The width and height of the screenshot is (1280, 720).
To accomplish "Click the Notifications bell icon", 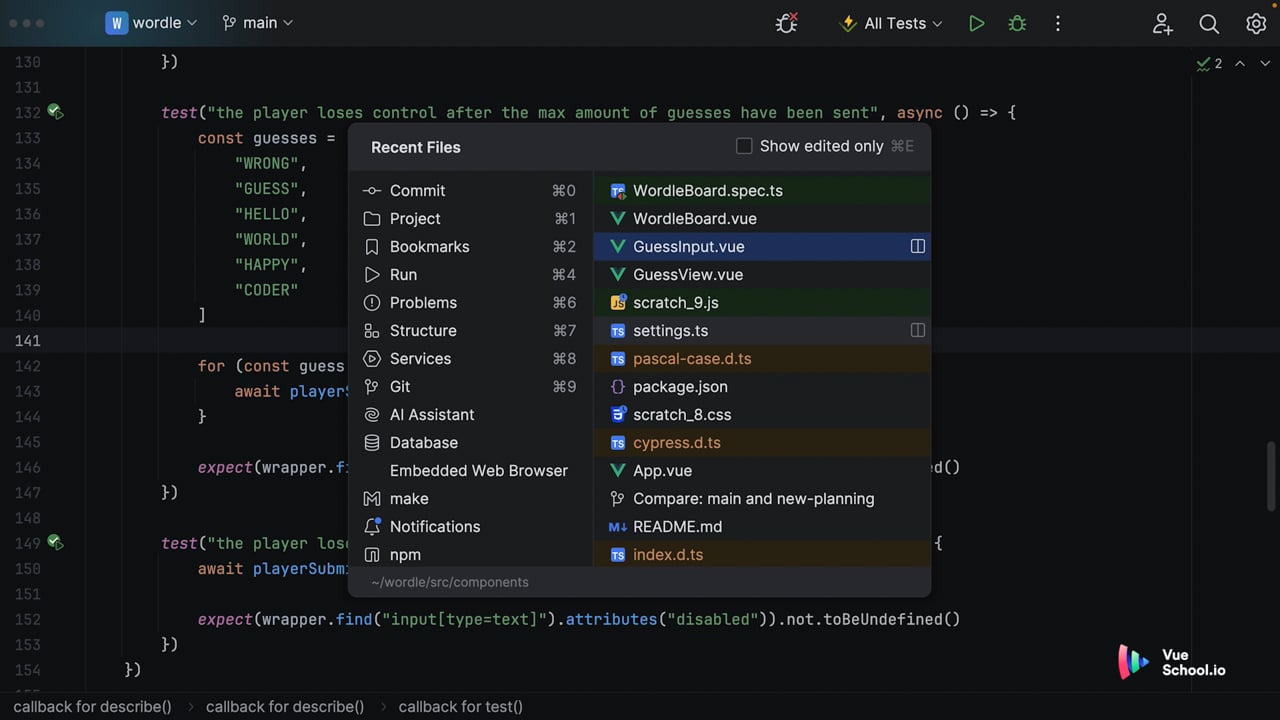I will pos(372,526).
